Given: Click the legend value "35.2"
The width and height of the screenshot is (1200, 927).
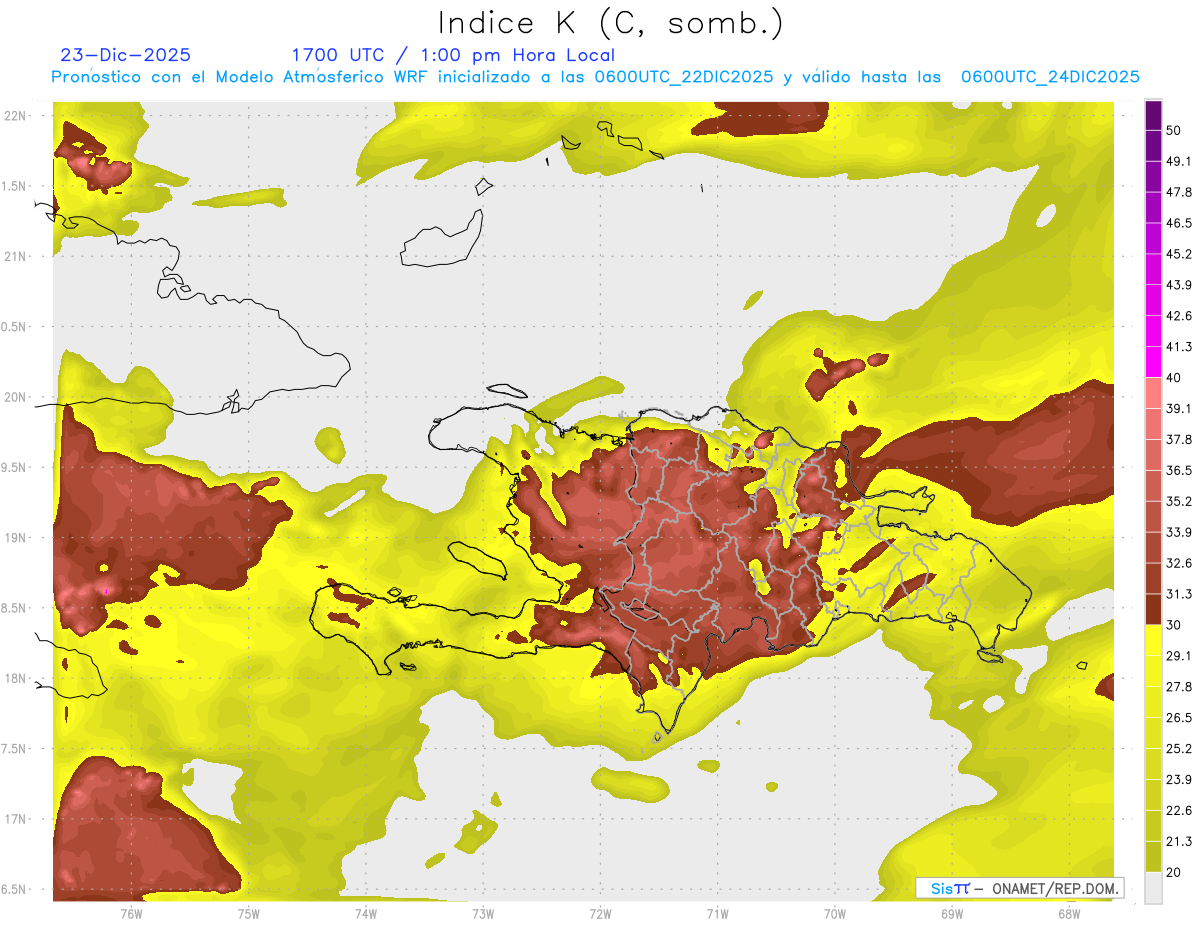Looking at the screenshot, I should tap(1180, 501).
